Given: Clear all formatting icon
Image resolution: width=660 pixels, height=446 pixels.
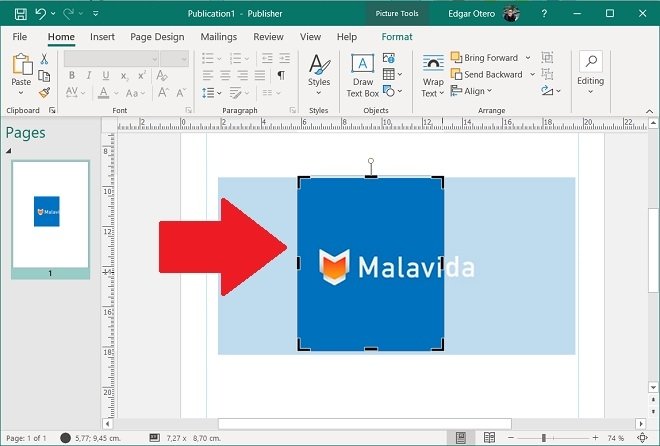Looking at the screenshot, I should (162, 76).
